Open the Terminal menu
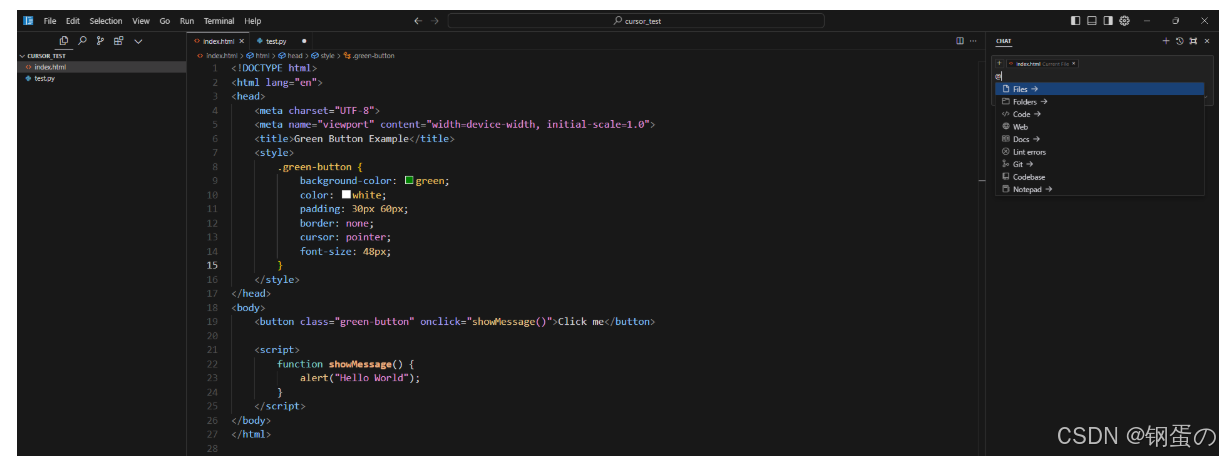Viewport: 1222px width, 456px height. [219, 21]
